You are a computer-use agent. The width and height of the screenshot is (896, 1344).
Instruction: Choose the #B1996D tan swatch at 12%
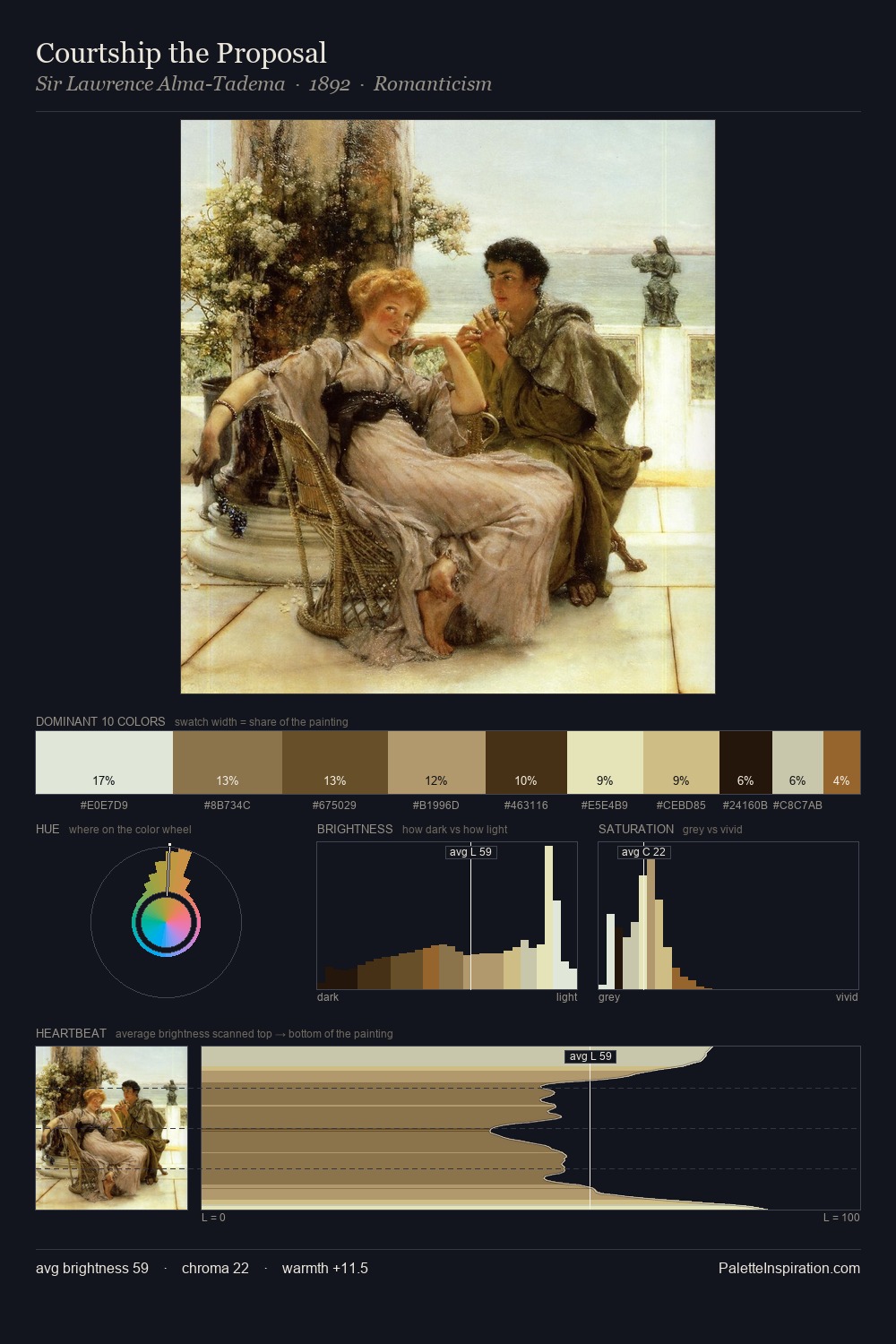436,762
